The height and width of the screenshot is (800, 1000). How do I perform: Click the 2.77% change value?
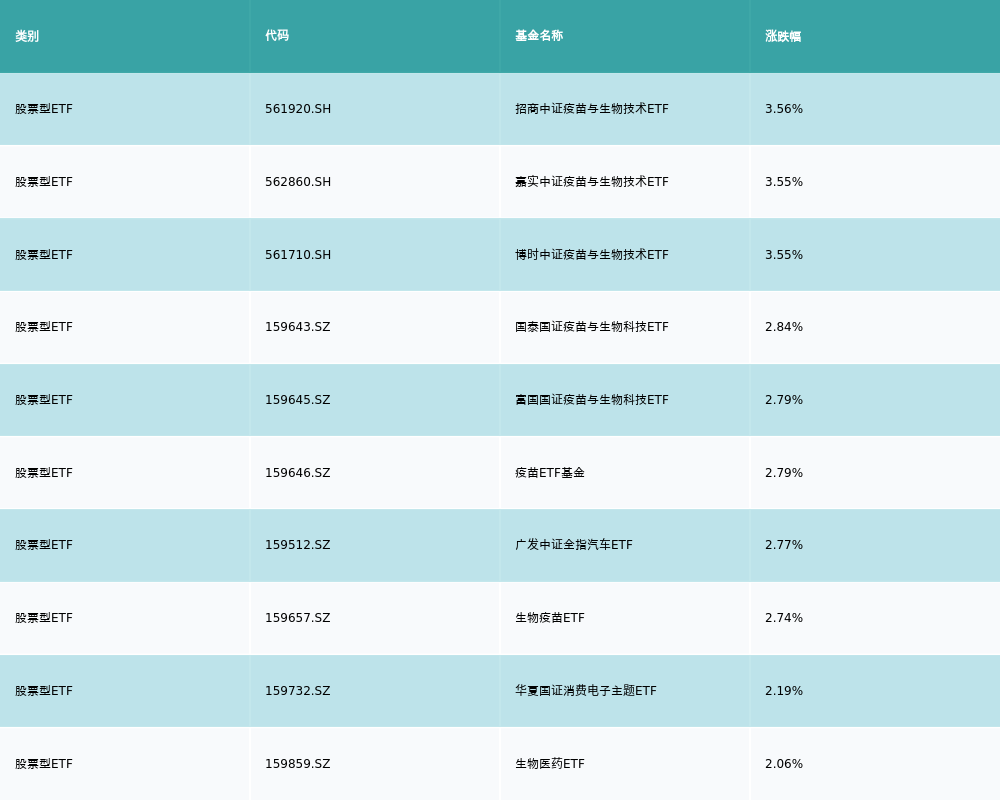tap(784, 545)
